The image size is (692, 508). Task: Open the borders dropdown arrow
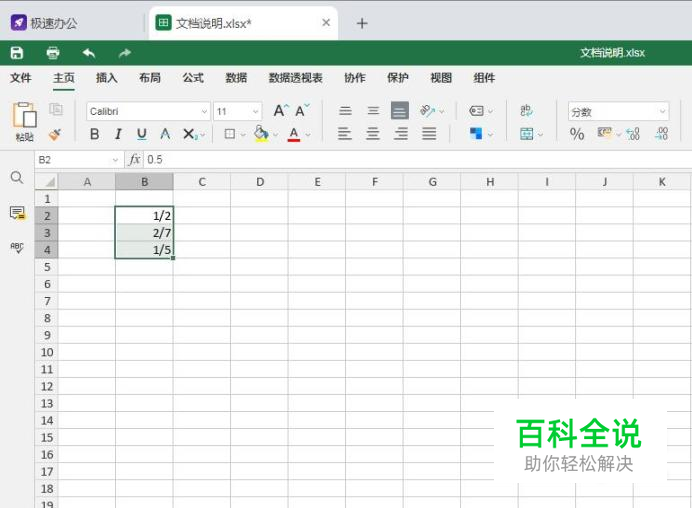pyautogui.click(x=243, y=135)
